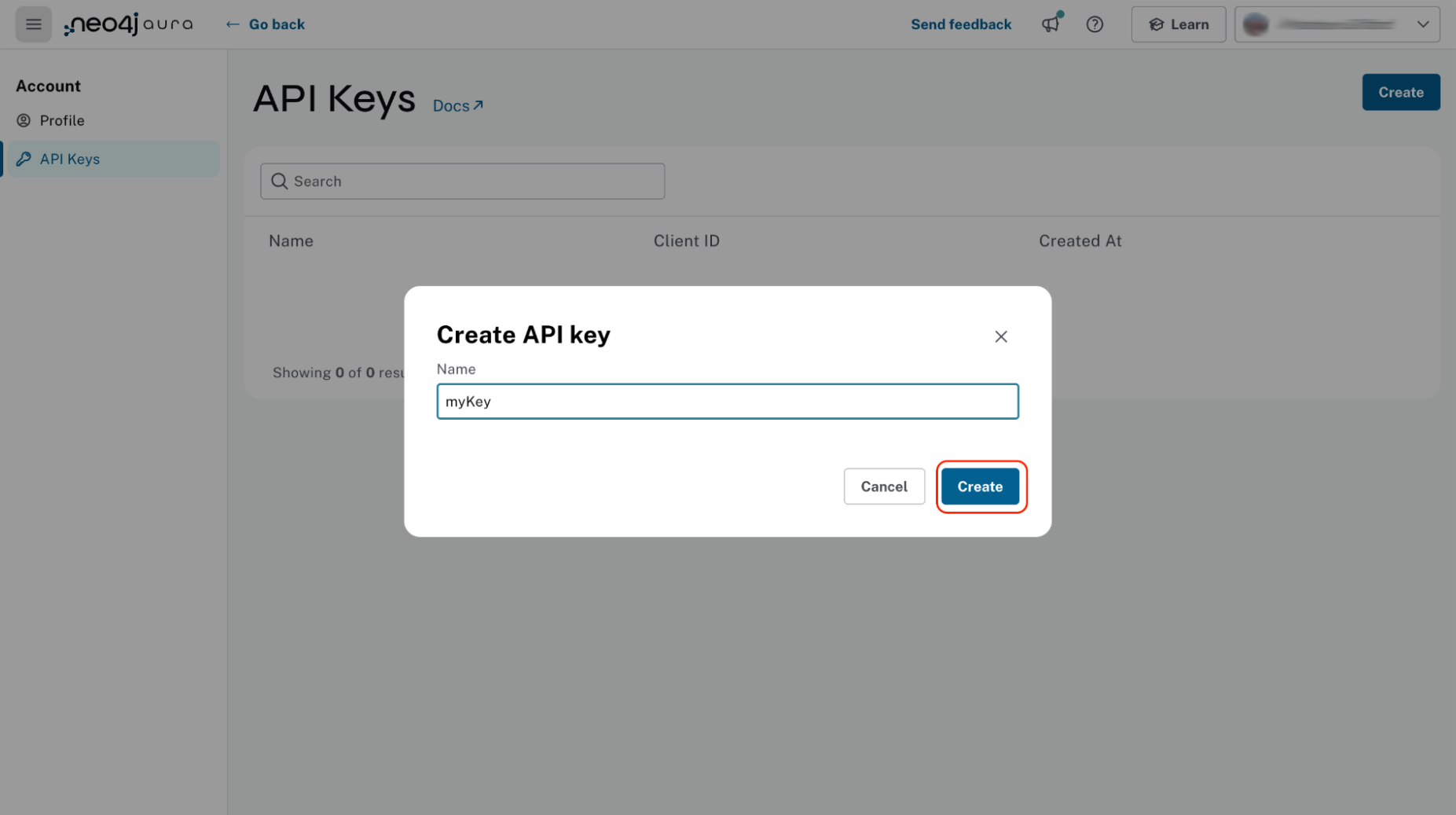Click the Created At column header
The height and width of the screenshot is (815, 1456).
(x=1080, y=241)
